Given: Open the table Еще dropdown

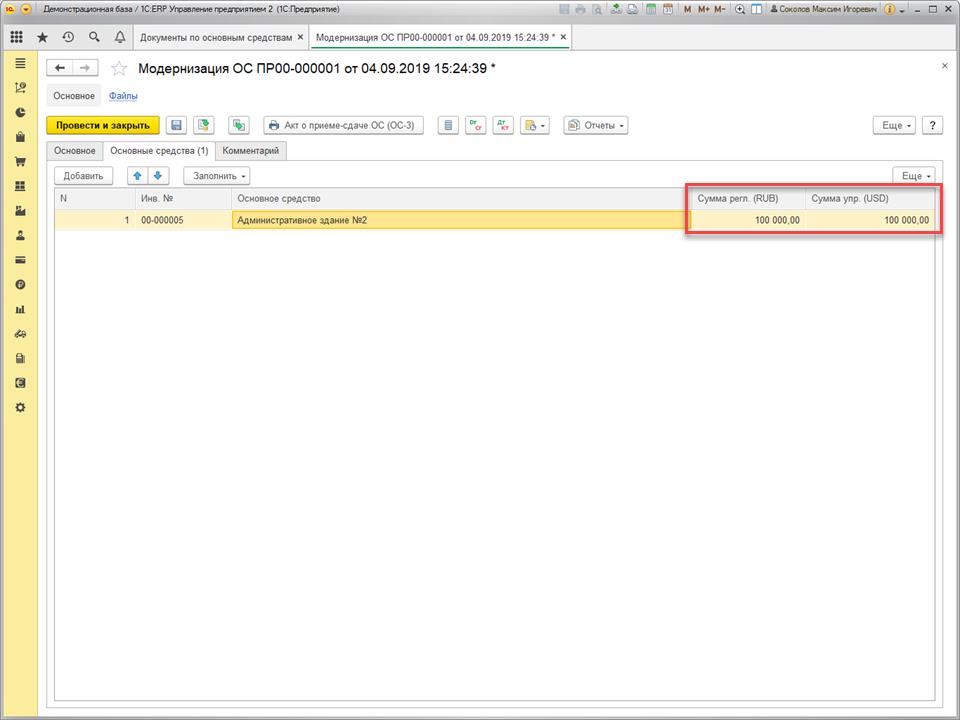Looking at the screenshot, I should pyautogui.click(x=914, y=176).
